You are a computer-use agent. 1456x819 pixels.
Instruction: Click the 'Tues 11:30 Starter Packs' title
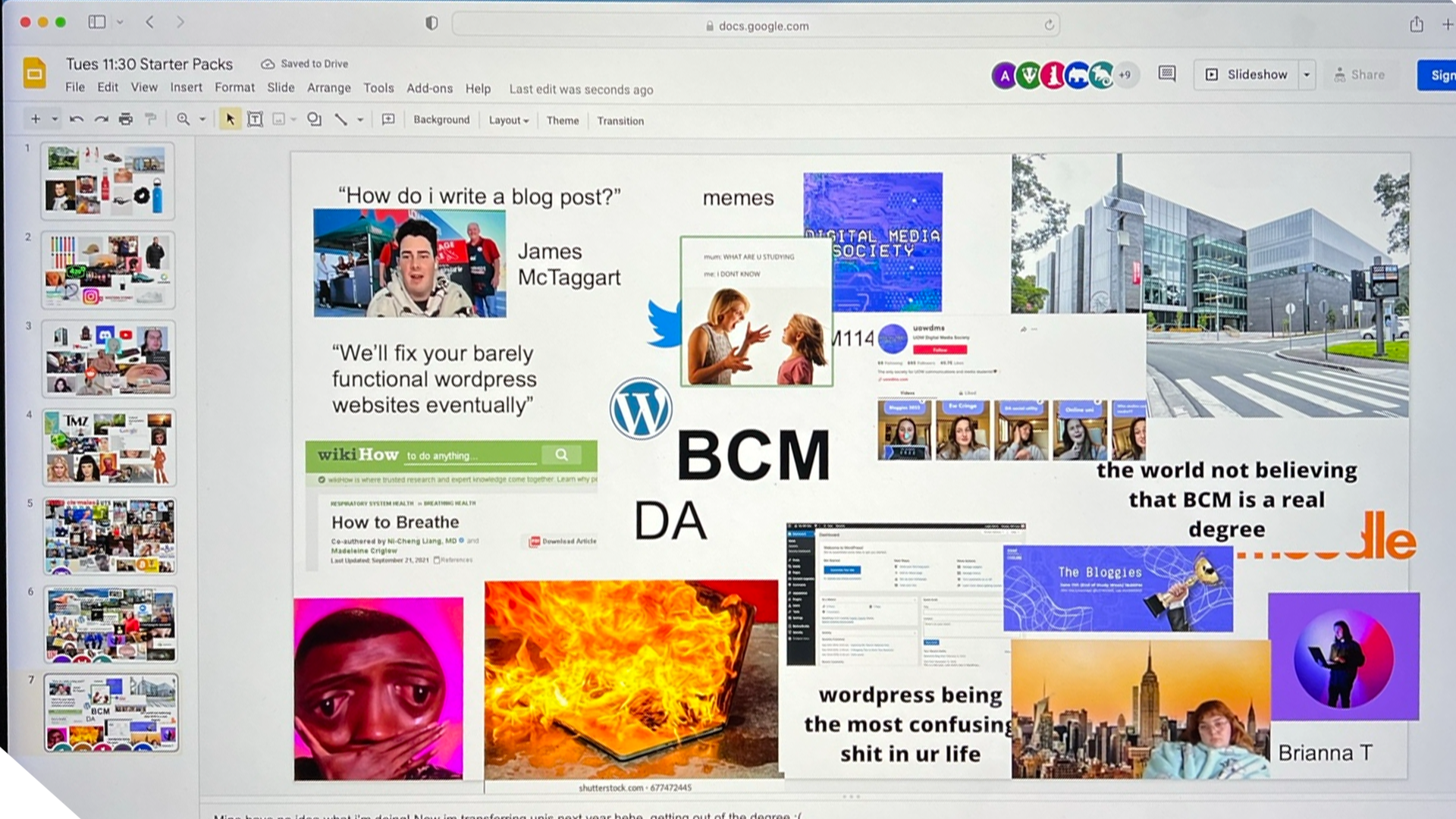[x=149, y=64]
